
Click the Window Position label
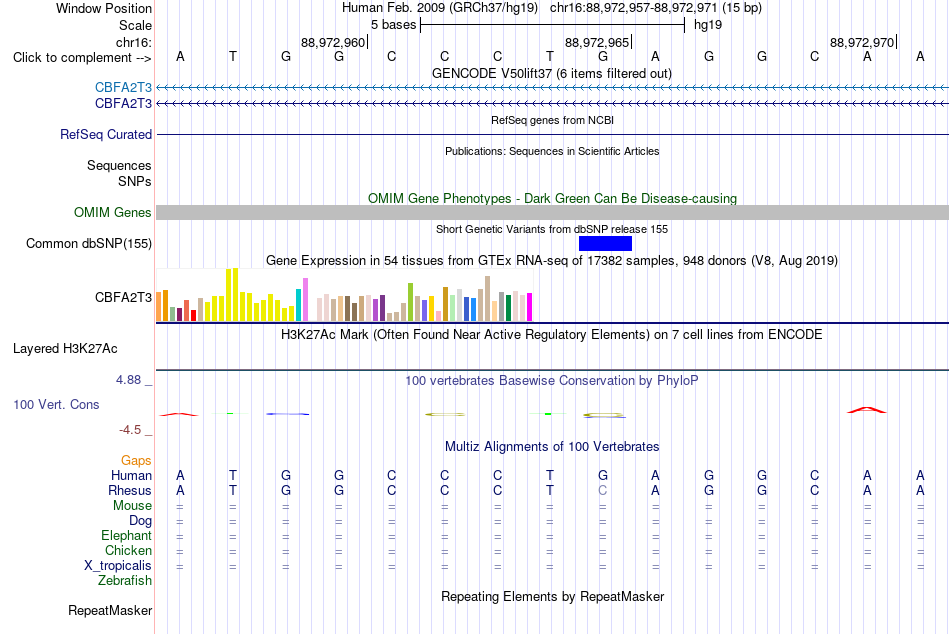(104, 8)
